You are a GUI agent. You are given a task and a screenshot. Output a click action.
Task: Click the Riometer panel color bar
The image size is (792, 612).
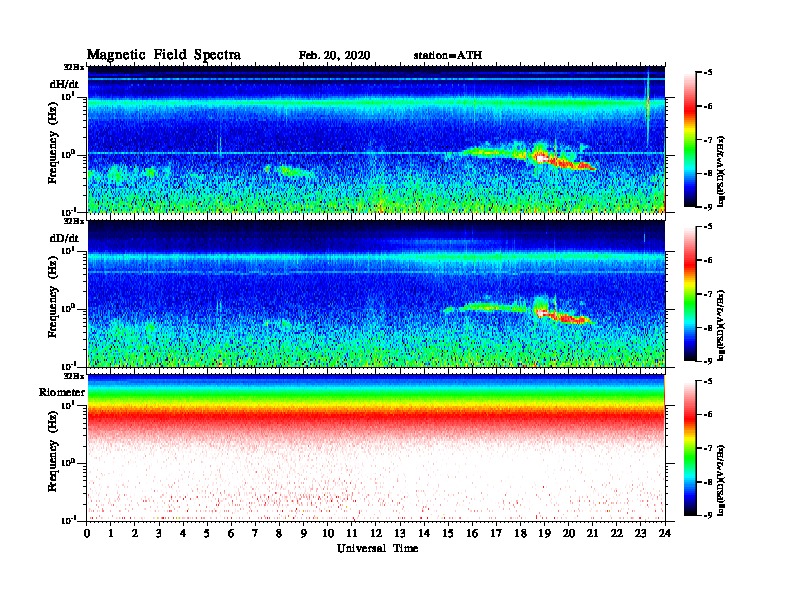pos(690,448)
